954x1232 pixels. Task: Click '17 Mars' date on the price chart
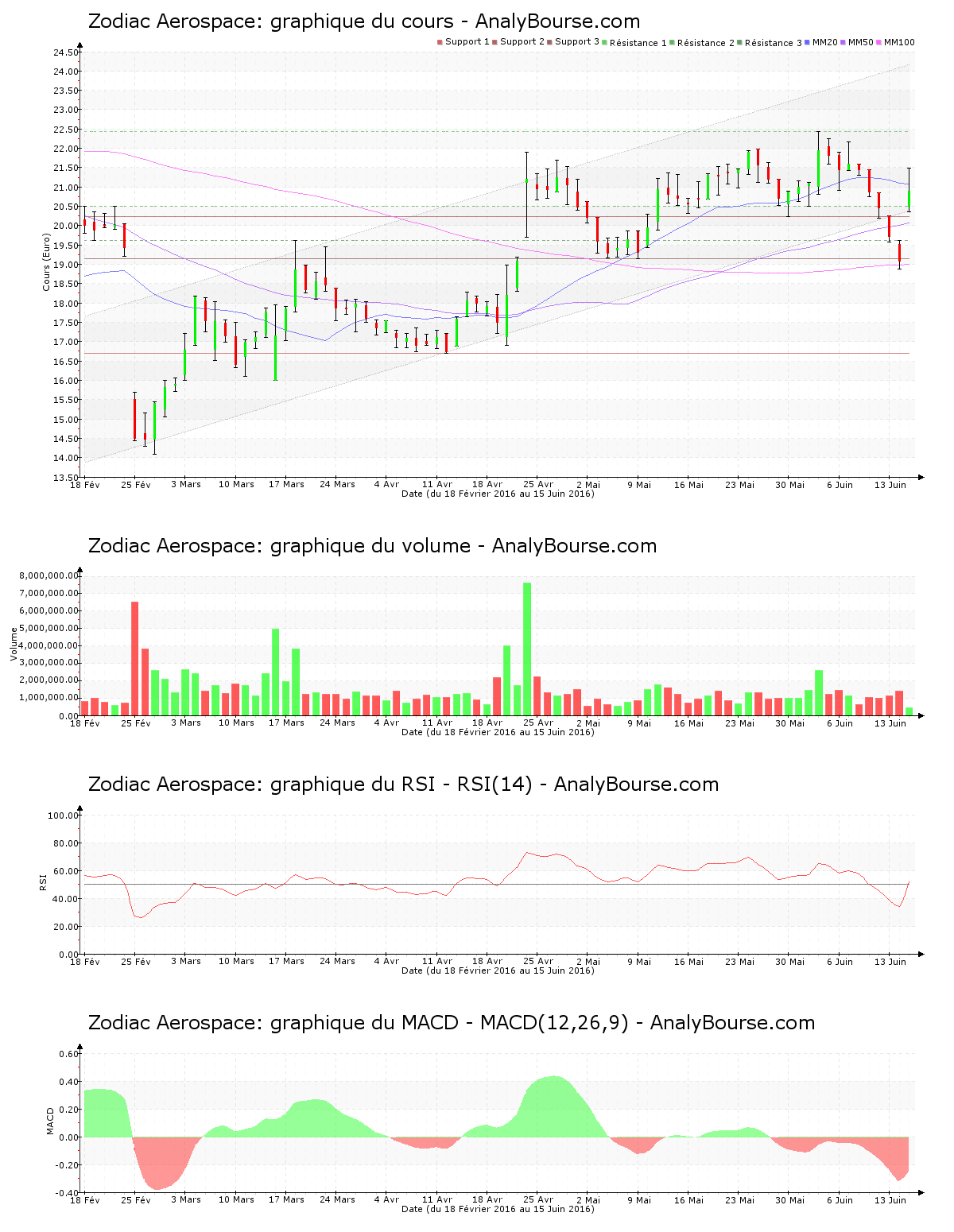click(286, 485)
